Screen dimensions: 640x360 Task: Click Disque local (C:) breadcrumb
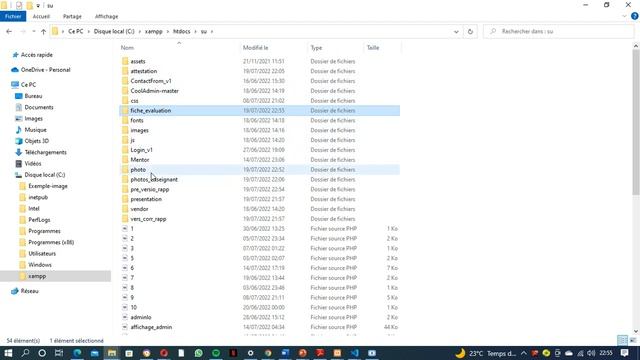click(114, 31)
